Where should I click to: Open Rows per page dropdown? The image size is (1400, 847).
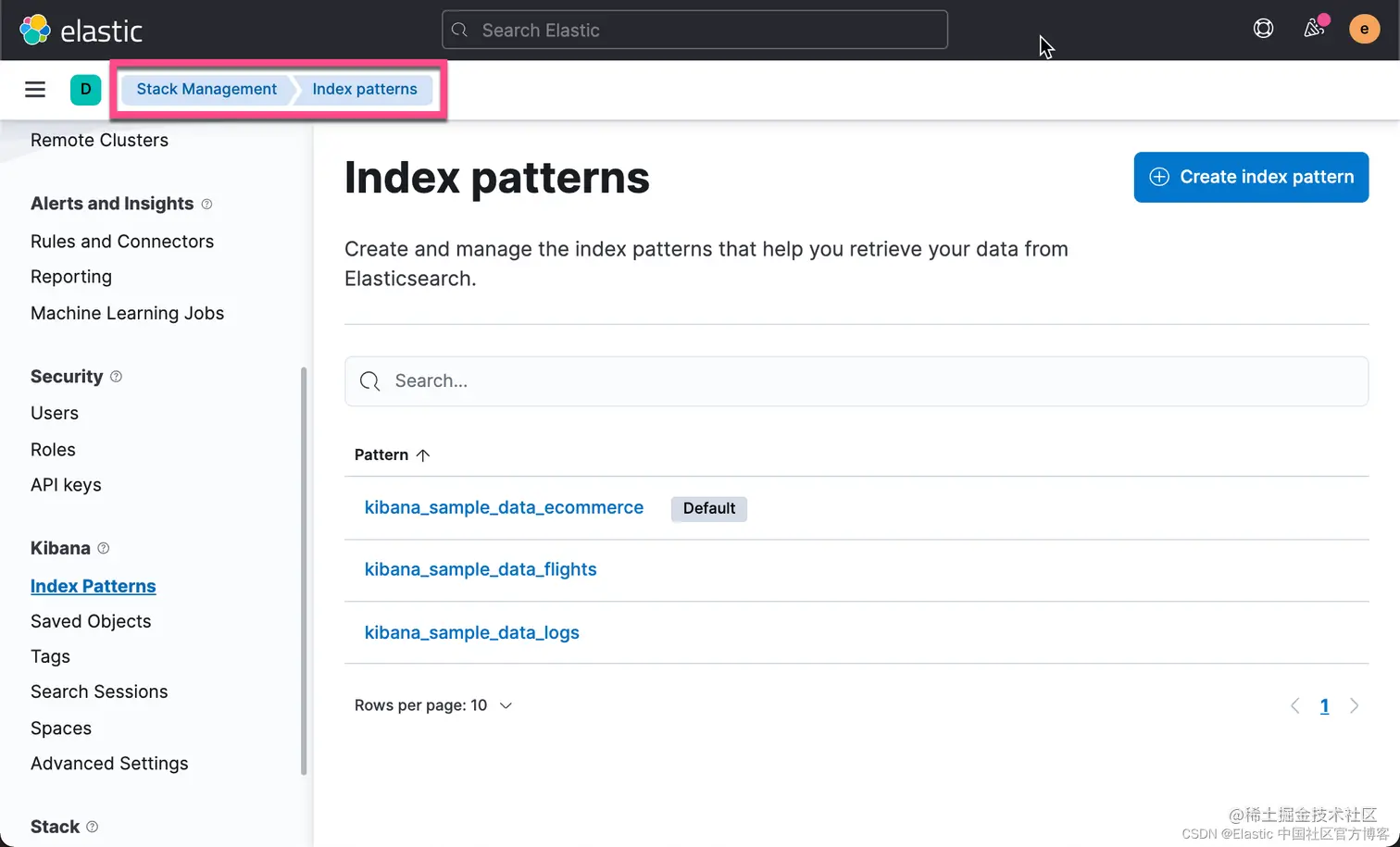pyautogui.click(x=433, y=705)
